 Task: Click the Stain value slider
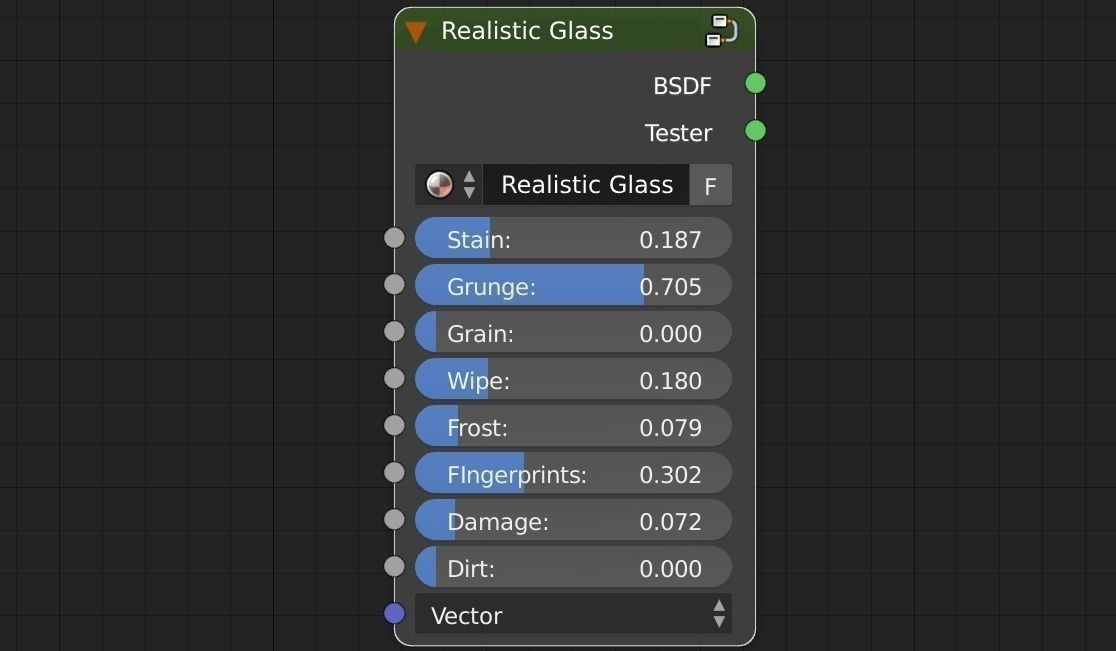point(573,239)
